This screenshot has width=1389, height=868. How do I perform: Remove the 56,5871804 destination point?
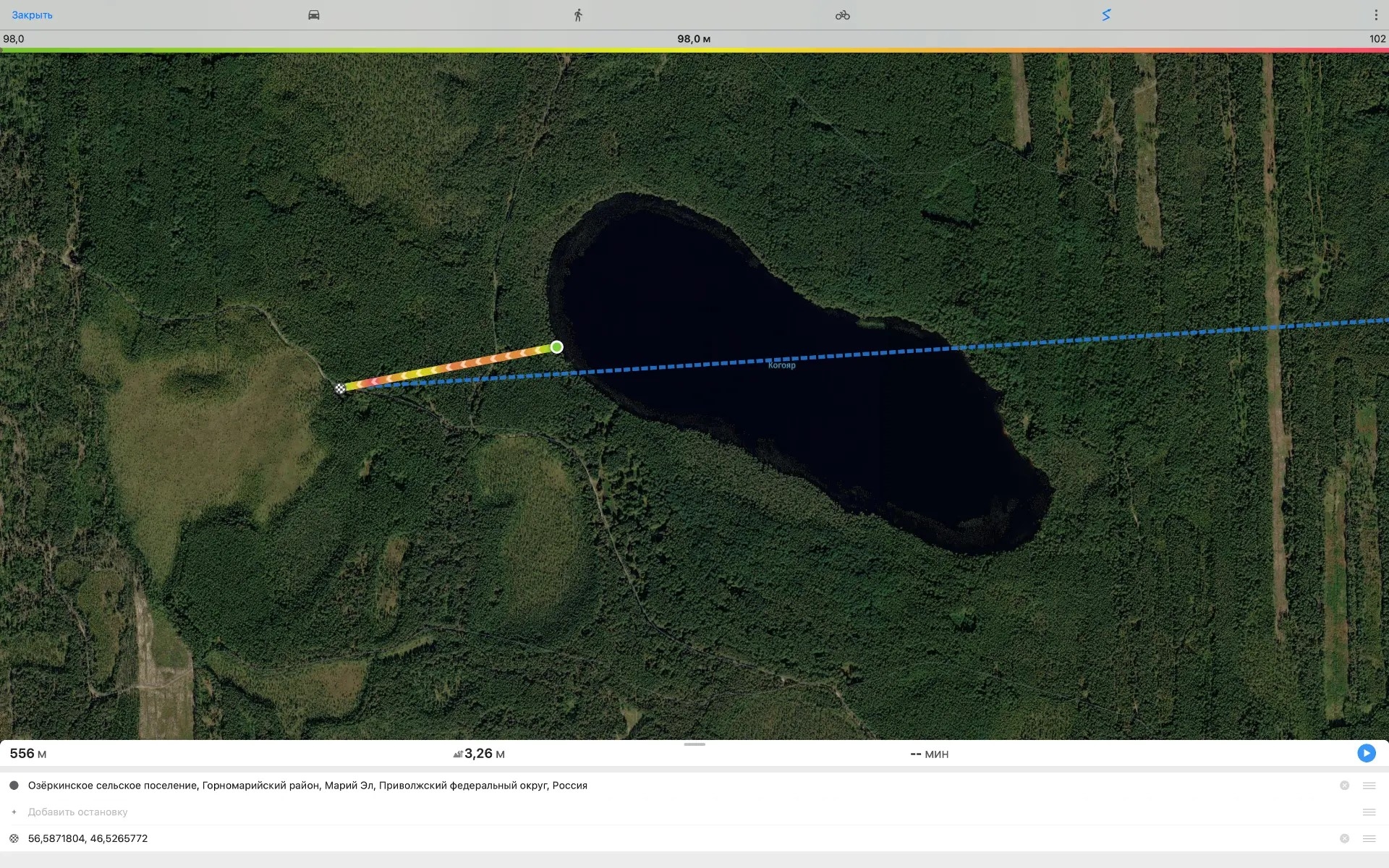coord(1344,838)
